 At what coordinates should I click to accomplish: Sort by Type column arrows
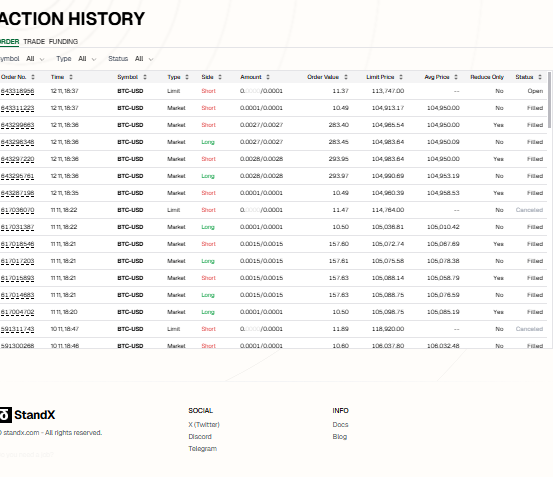point(187,77)
